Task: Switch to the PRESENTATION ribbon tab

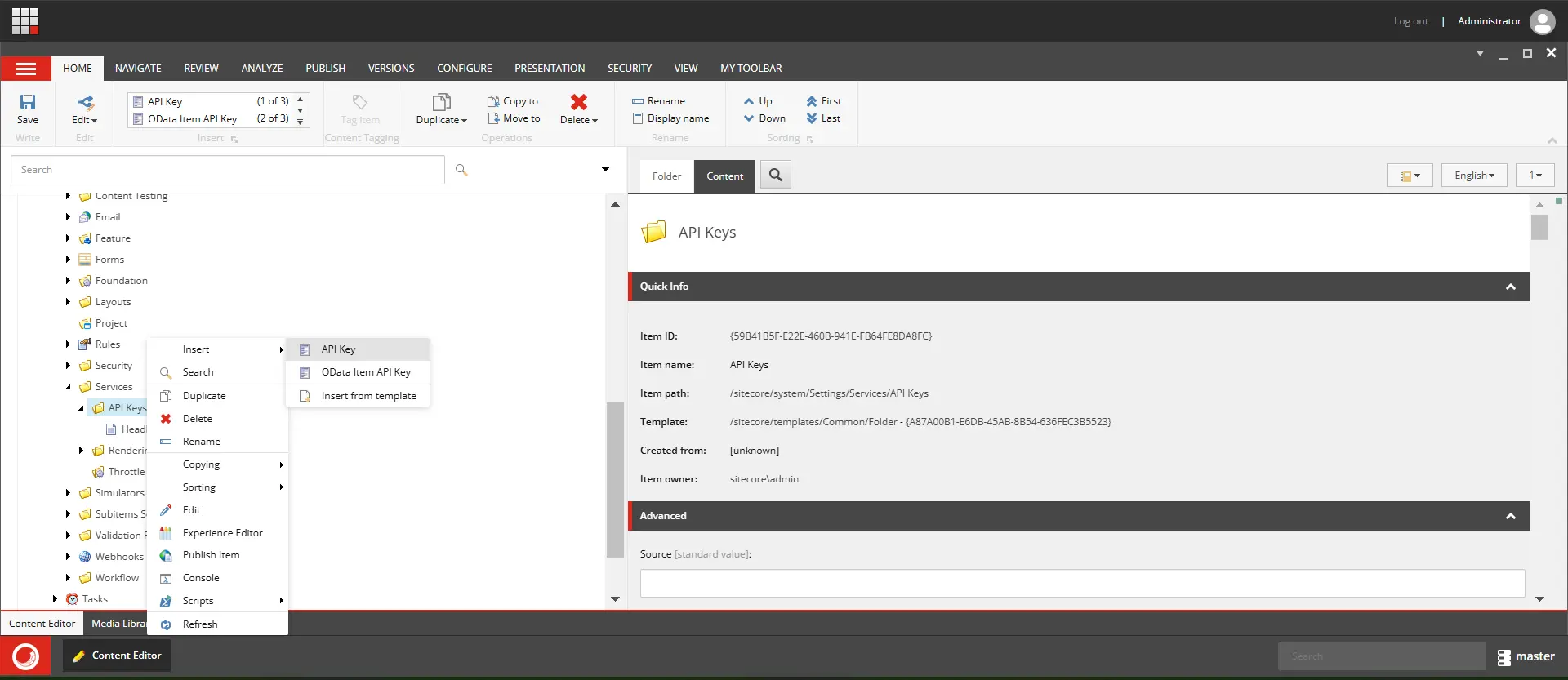Action: (x=550, y=69)
